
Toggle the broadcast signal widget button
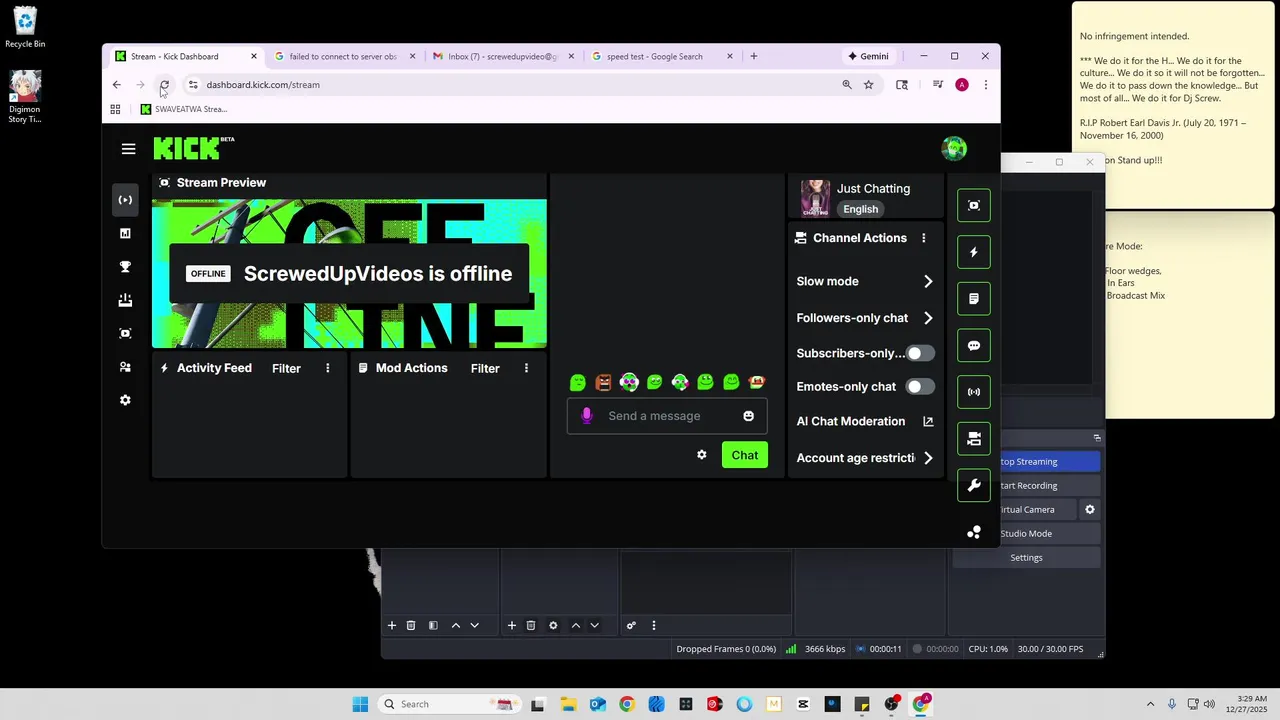click(974, 392)
